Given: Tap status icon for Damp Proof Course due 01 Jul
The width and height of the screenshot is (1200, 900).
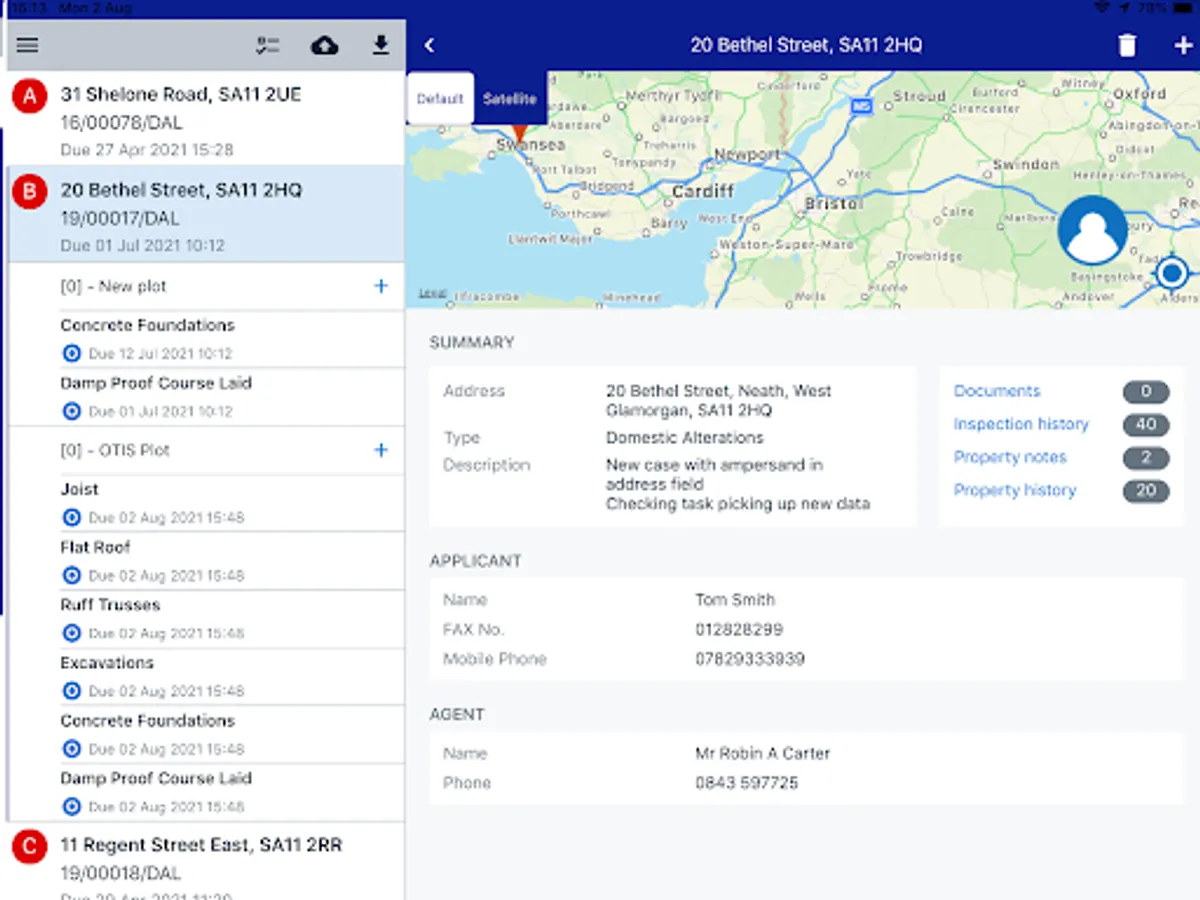Looking at the screenshot, I should point(71,411).
